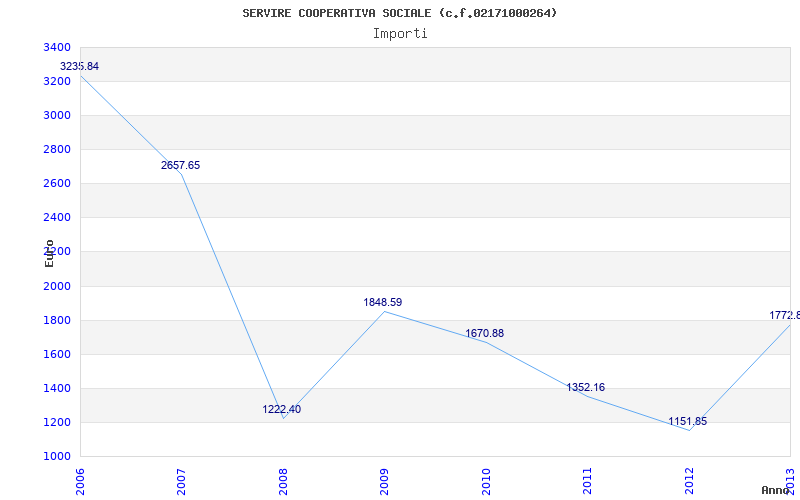The image size is (800, 500).
Task: Click the Euro y-axis title
Action: pos(49,253)
